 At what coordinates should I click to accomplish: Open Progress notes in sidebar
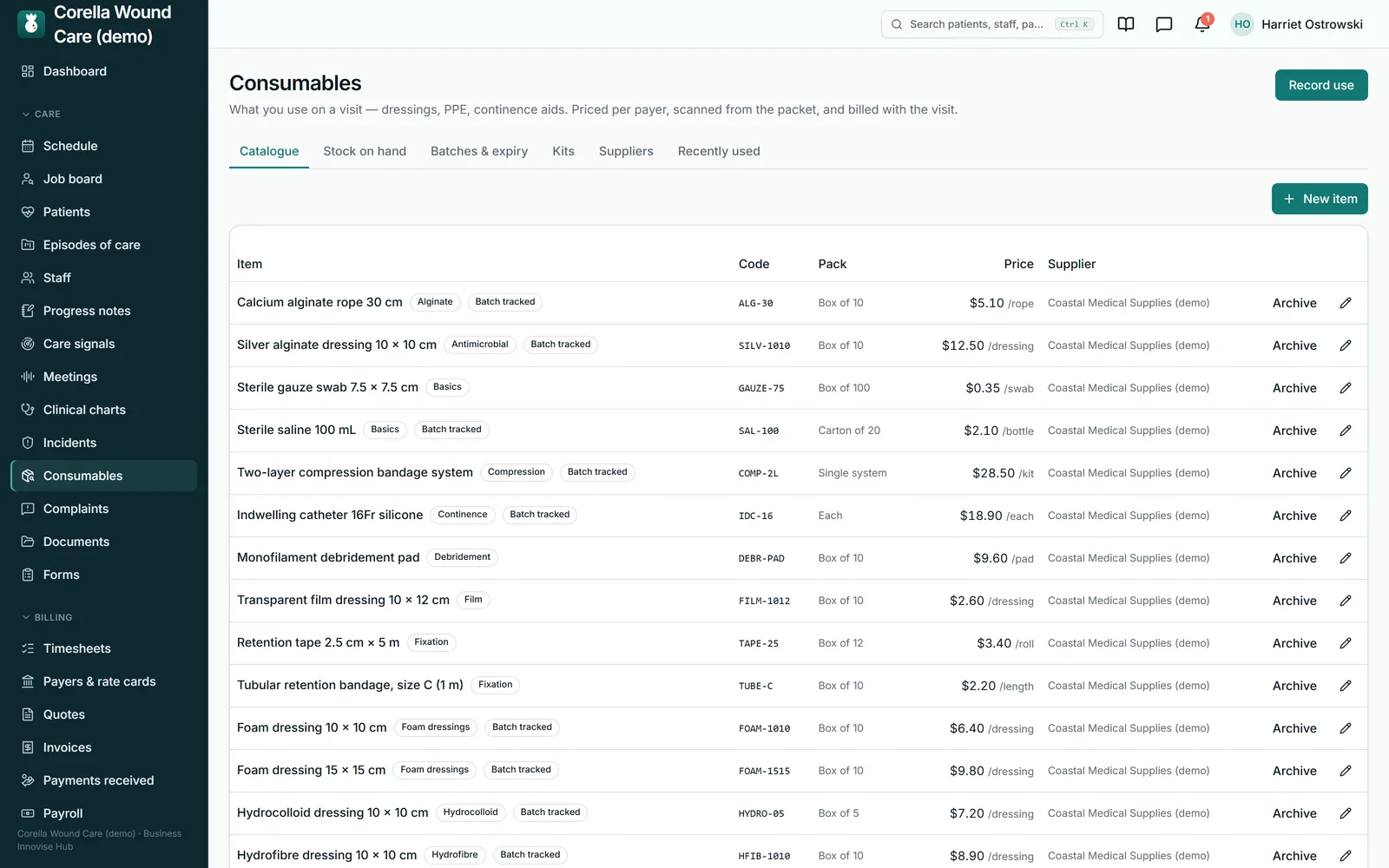(104, 311)
